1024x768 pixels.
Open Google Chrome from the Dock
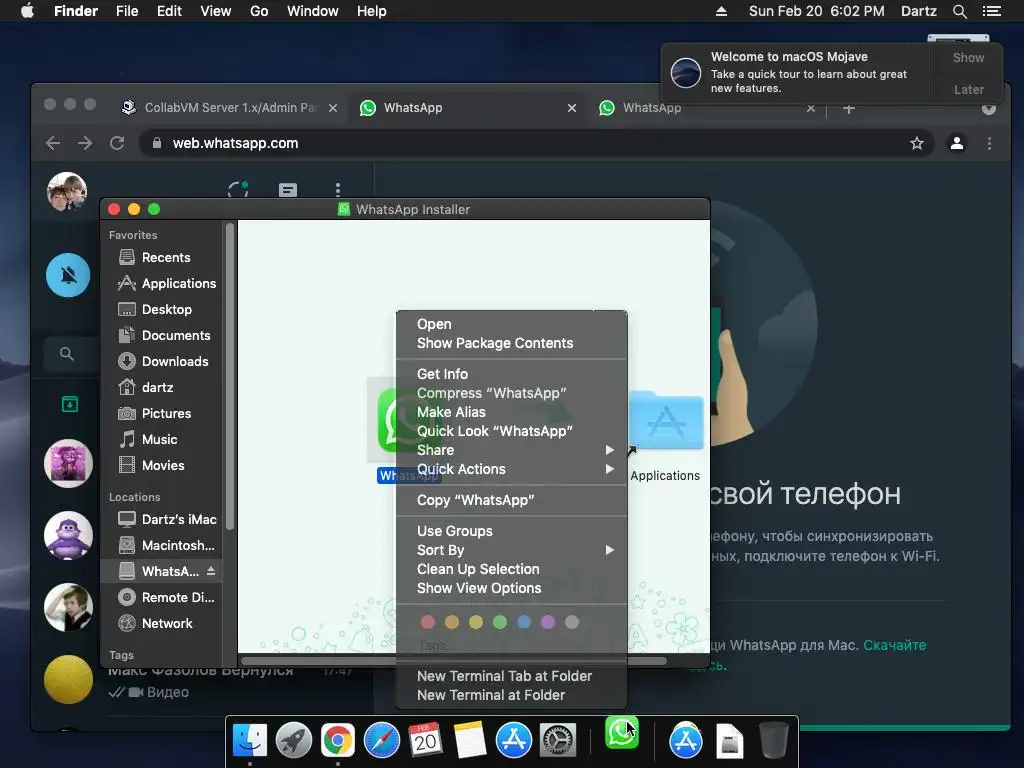tap(338, 741)
